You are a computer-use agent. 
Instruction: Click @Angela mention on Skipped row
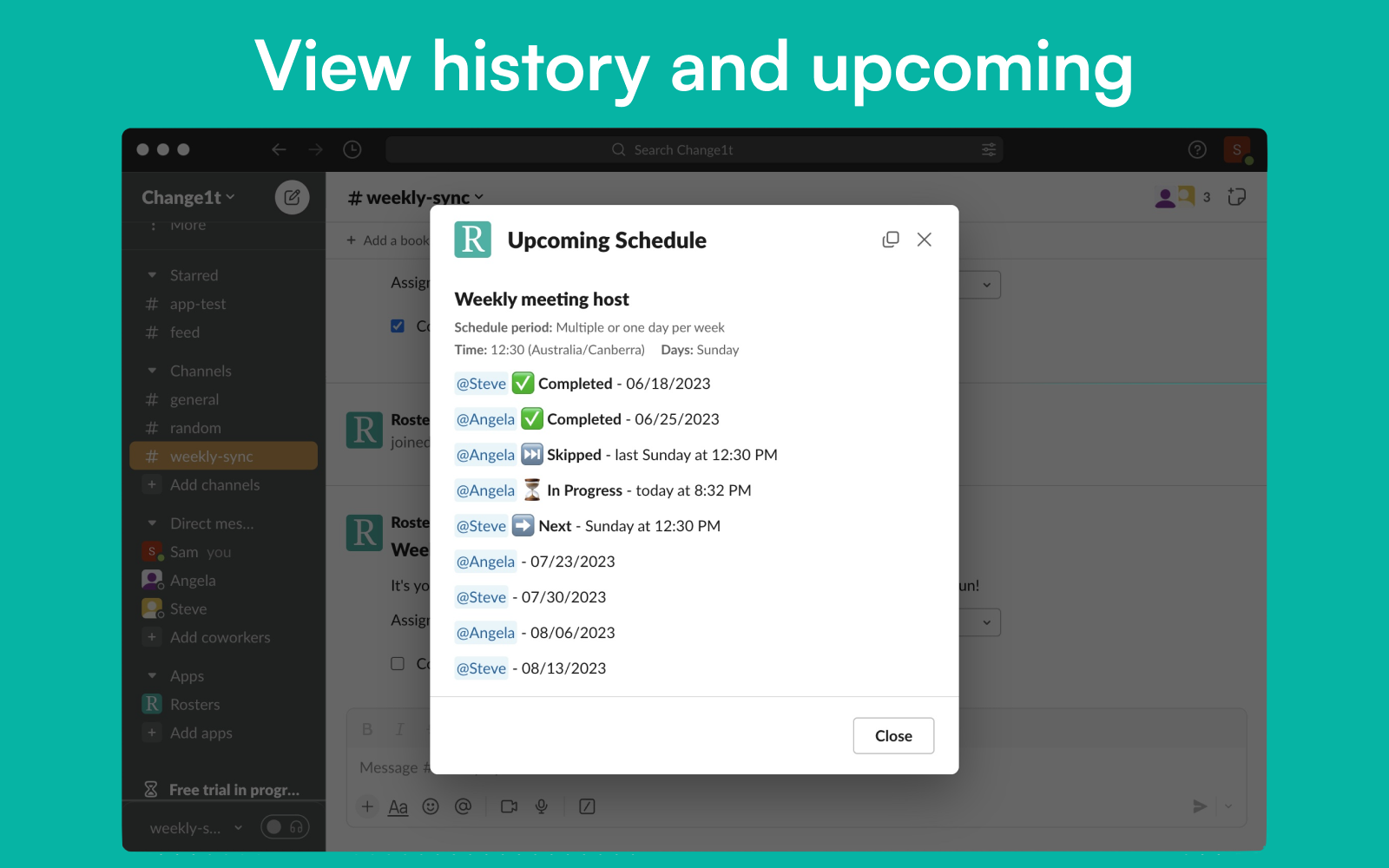point(486,455)
